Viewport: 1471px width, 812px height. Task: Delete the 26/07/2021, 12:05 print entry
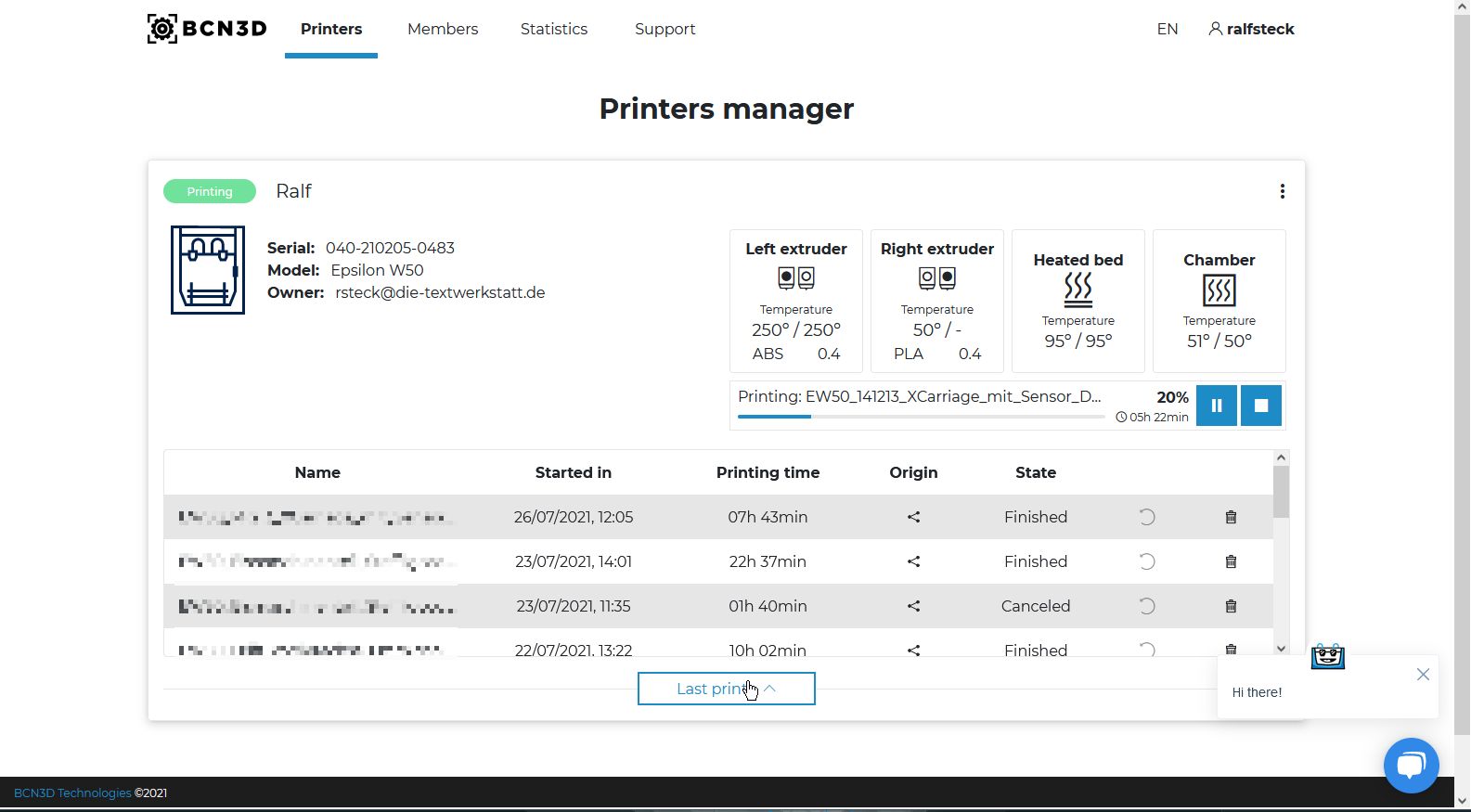(x=1231, y=517)
